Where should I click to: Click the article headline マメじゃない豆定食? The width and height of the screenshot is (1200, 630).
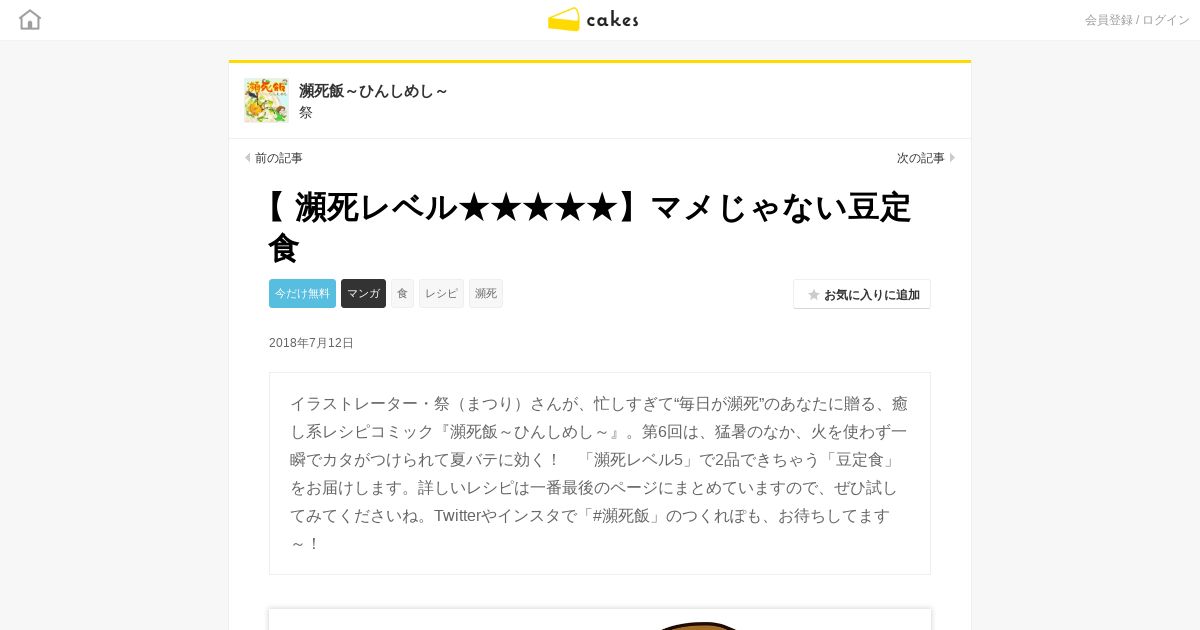[x=590, y=227]
